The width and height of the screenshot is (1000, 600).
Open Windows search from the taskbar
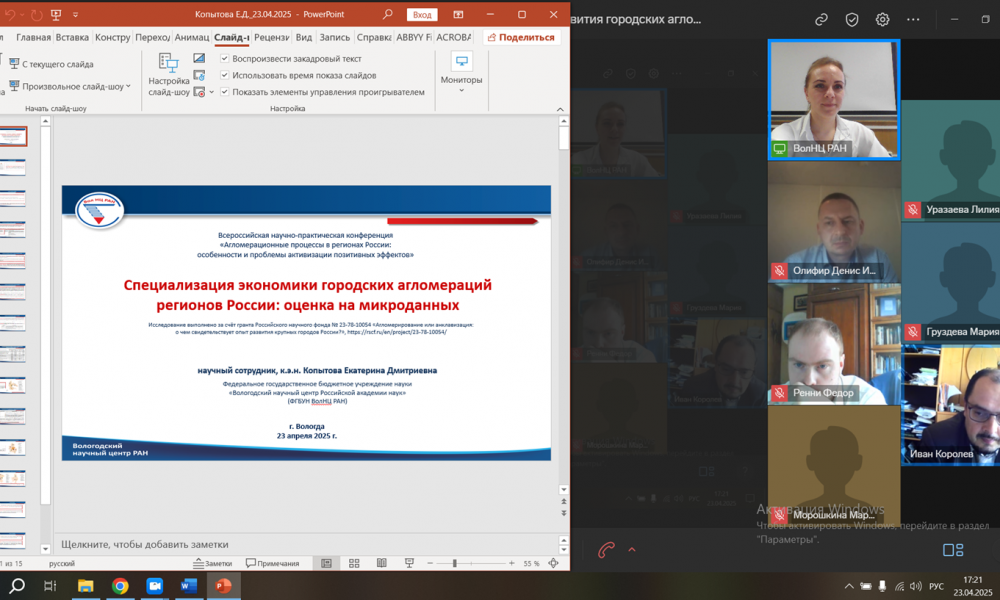pyautogui.click(x=17, y=585)
